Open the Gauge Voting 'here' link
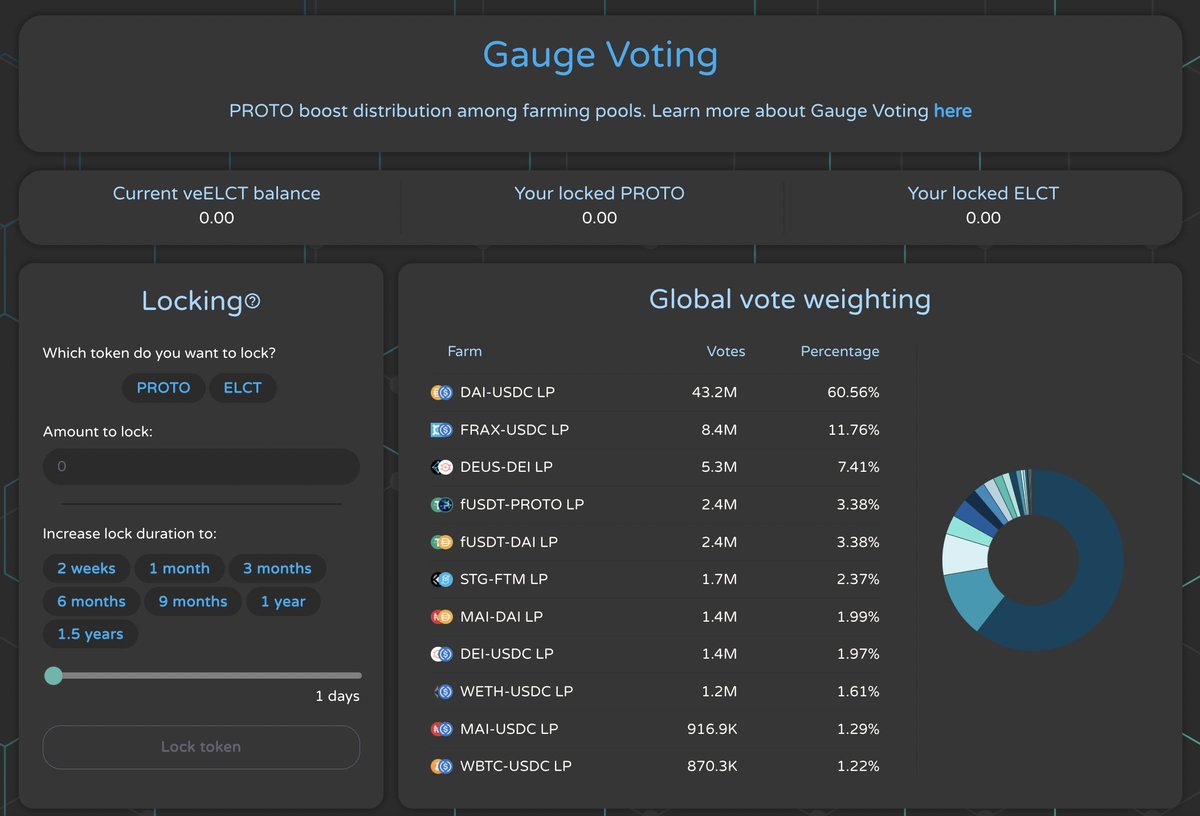Image resolution: width=1200 pixels, height=816 pixels. click(x=952, y=111)
